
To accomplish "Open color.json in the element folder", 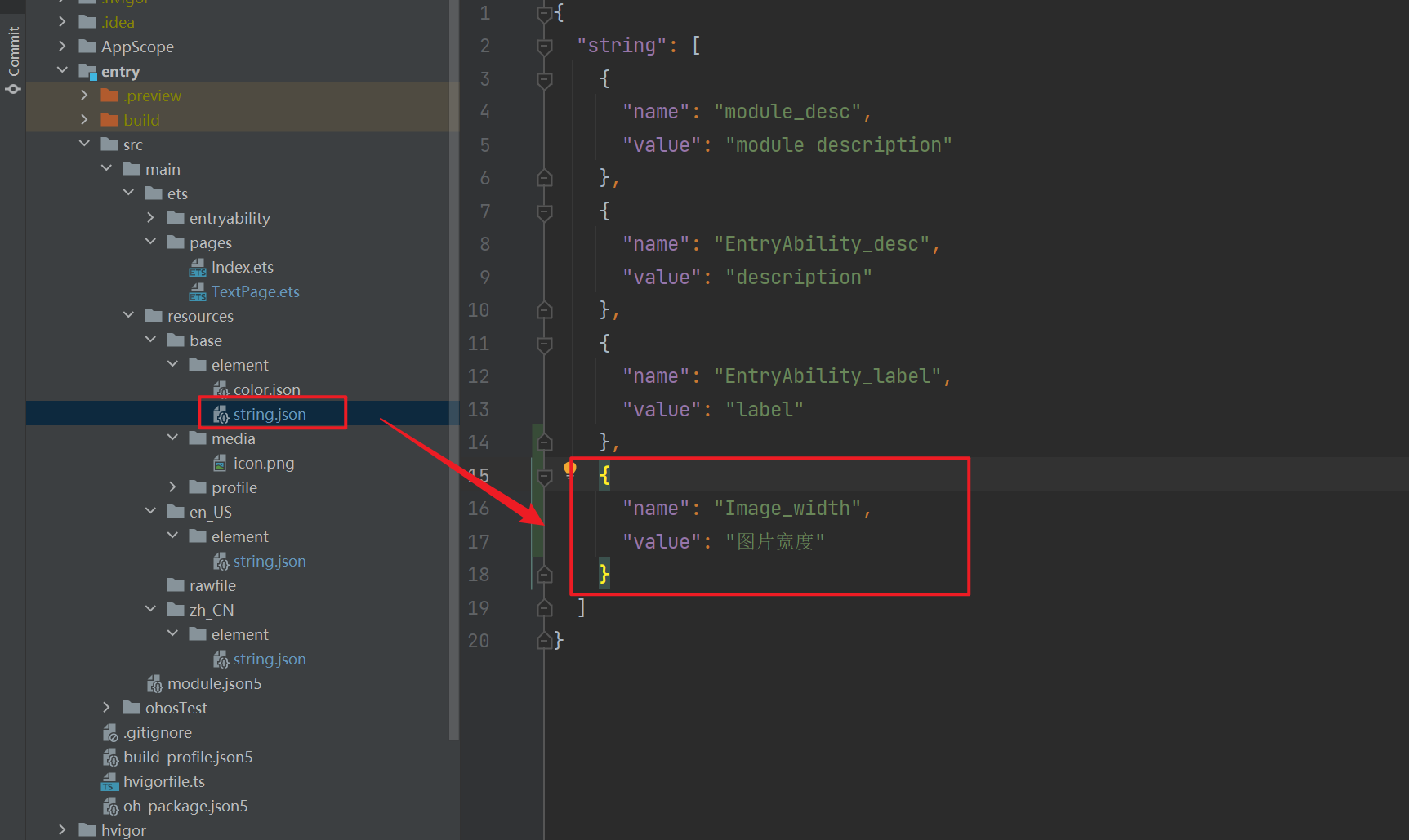I will coord(266,390).
